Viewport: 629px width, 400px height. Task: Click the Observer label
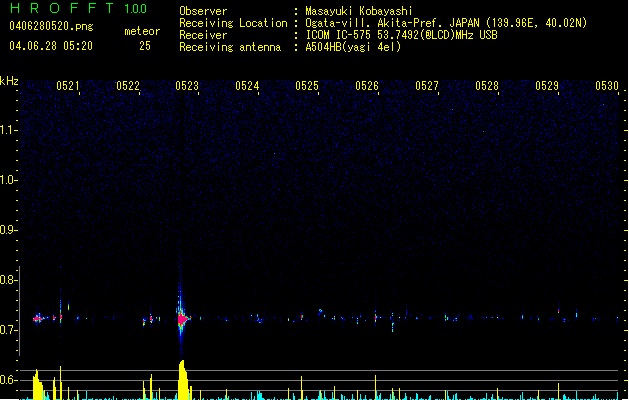[203, 11]
